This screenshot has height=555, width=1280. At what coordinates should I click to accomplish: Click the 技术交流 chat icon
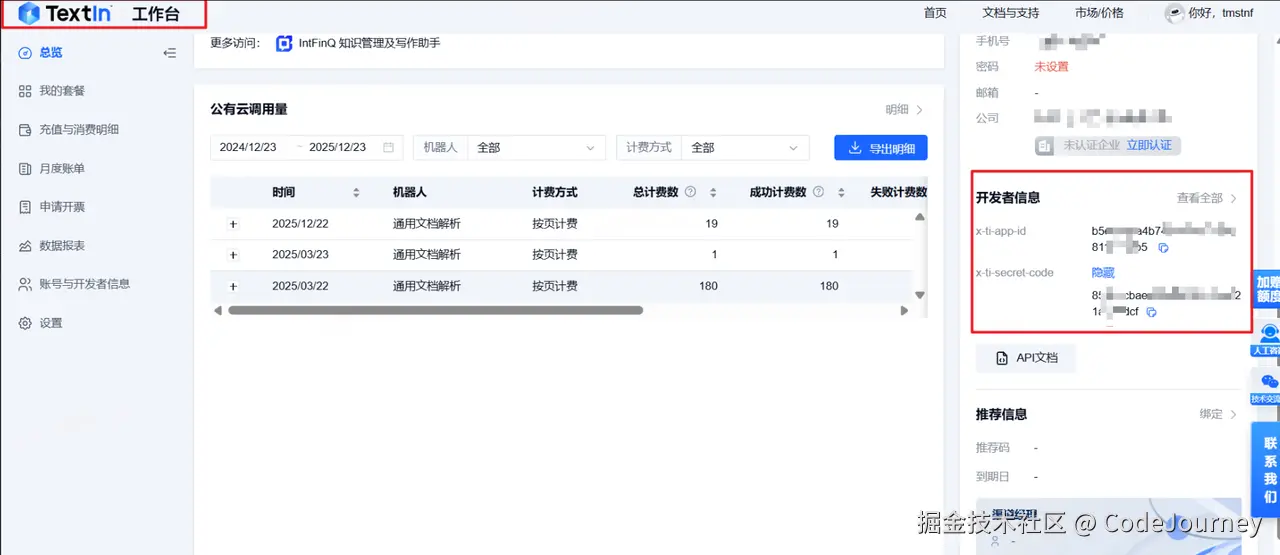(1270, 381)
